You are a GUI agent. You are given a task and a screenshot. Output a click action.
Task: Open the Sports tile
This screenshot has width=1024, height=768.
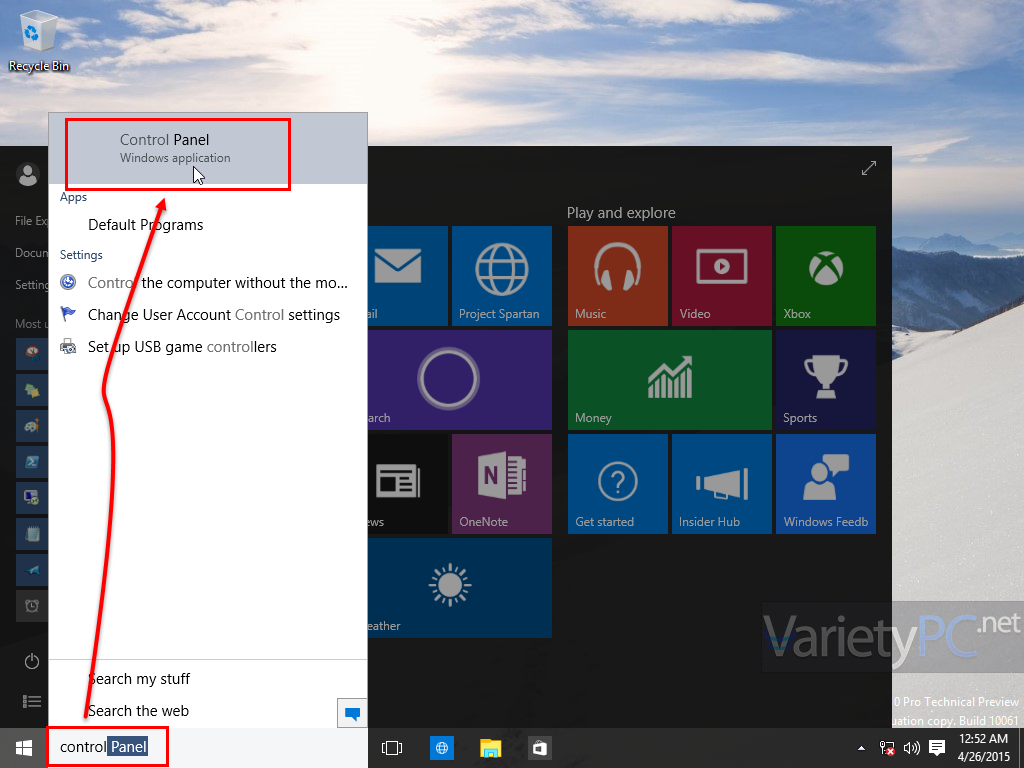[825, 379]
